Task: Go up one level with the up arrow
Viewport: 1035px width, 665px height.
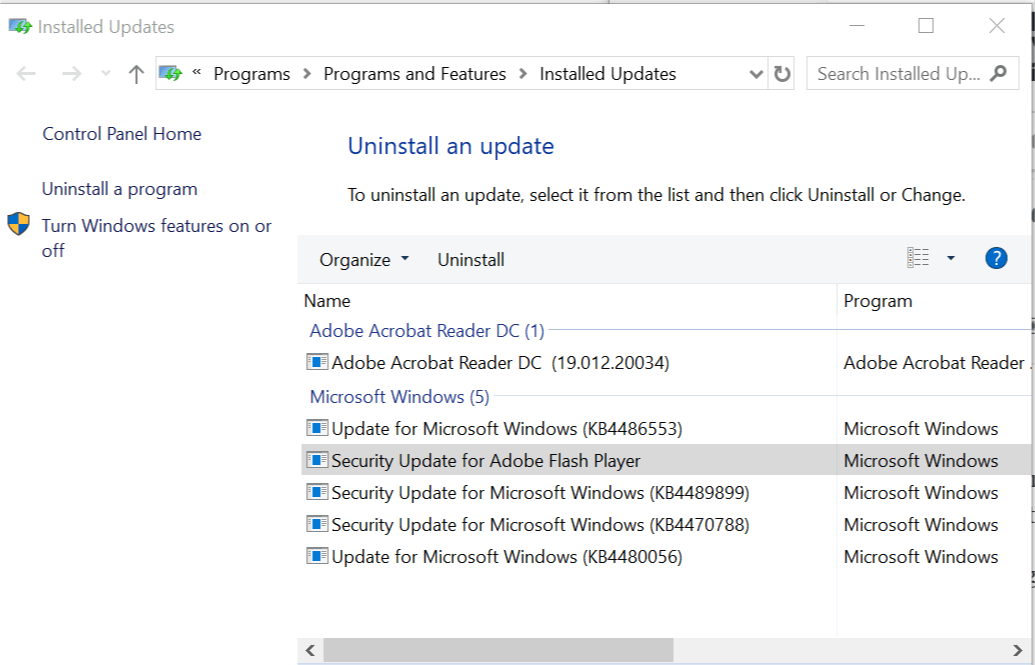Action: click(x=136, y=73)
